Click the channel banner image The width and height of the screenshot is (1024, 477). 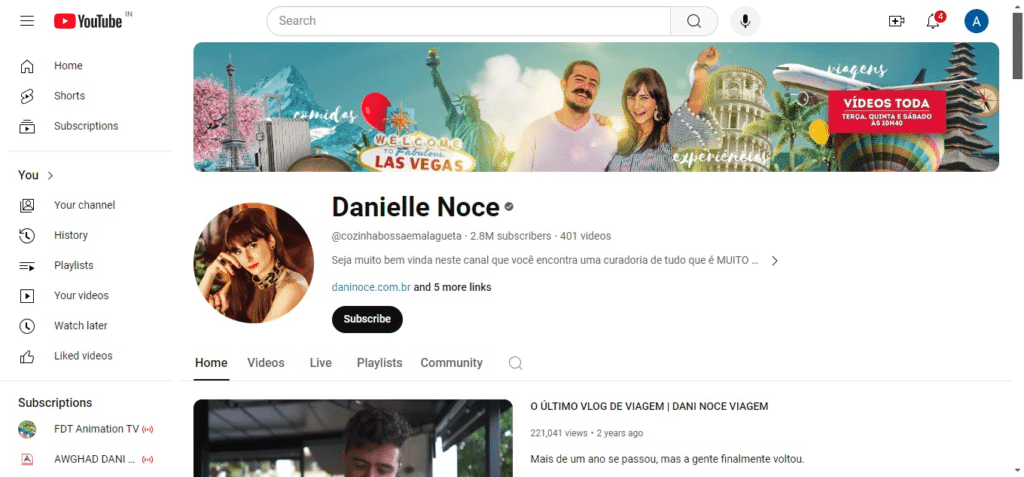click(596, 107)
